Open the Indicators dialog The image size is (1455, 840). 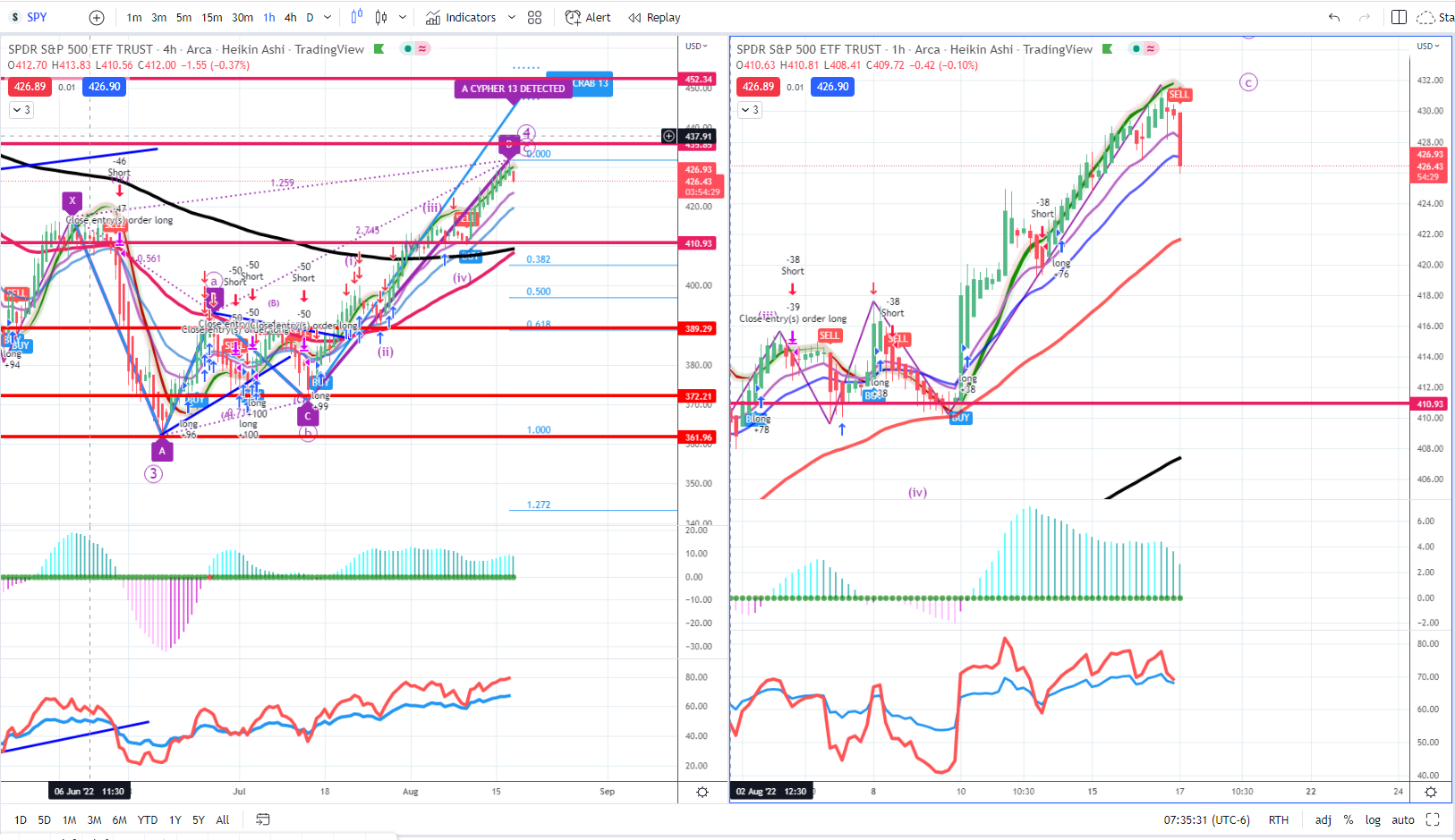click(x=461, y=17)
